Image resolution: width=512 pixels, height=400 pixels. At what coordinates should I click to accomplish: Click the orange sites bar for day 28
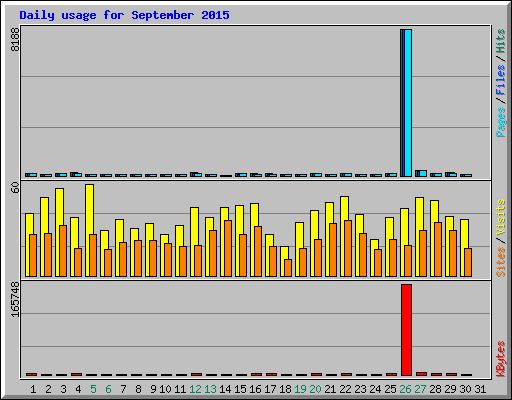coord(438,249)
